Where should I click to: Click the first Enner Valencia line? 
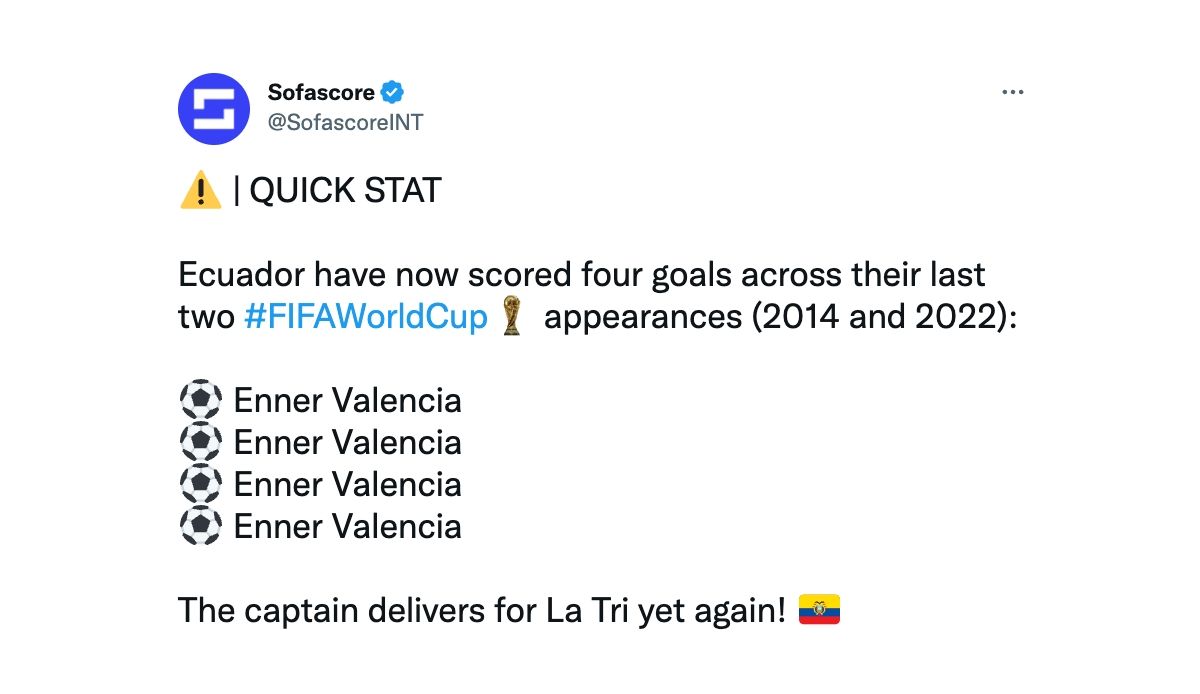tap(347, 401)
